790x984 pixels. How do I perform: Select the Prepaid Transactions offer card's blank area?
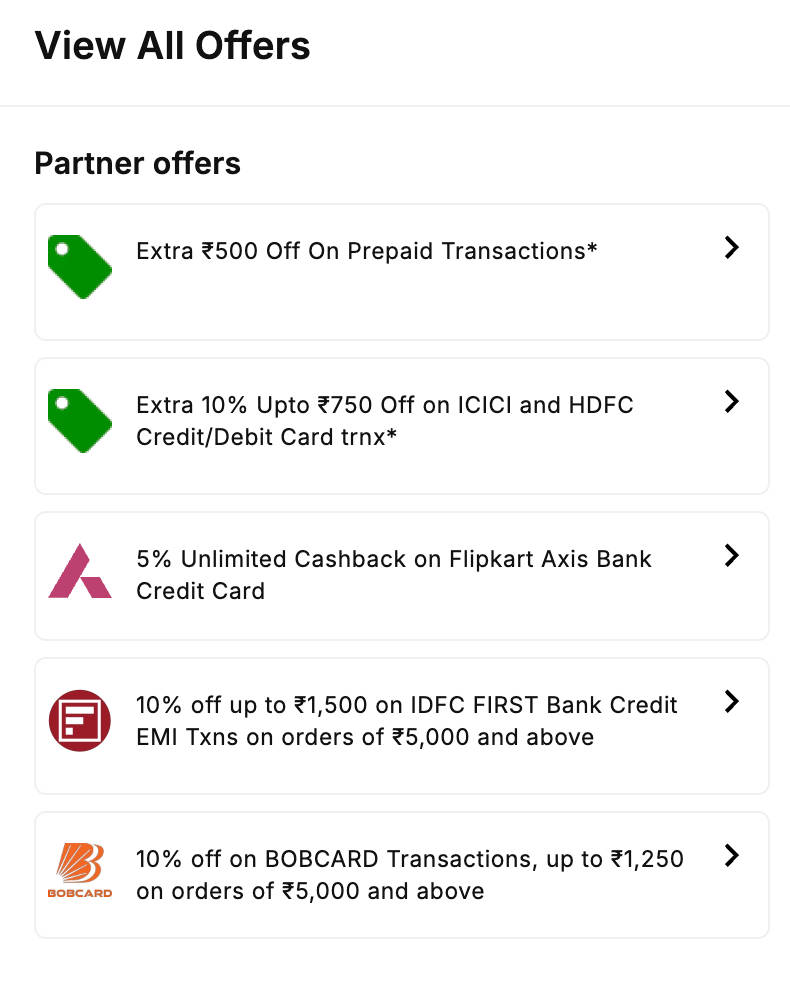(402, 308)
